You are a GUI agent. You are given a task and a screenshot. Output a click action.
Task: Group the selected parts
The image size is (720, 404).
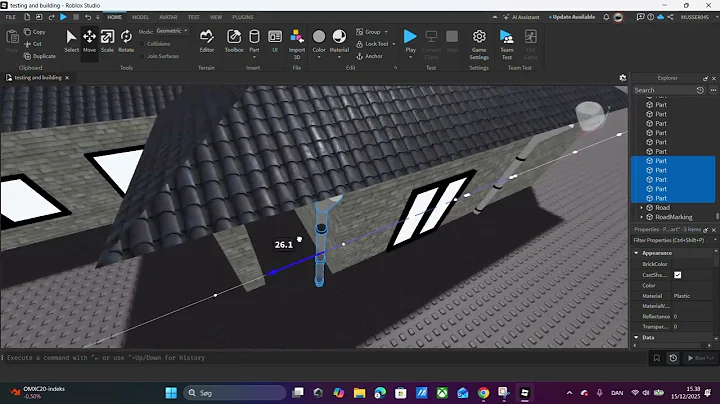click(x=368, y=32)
